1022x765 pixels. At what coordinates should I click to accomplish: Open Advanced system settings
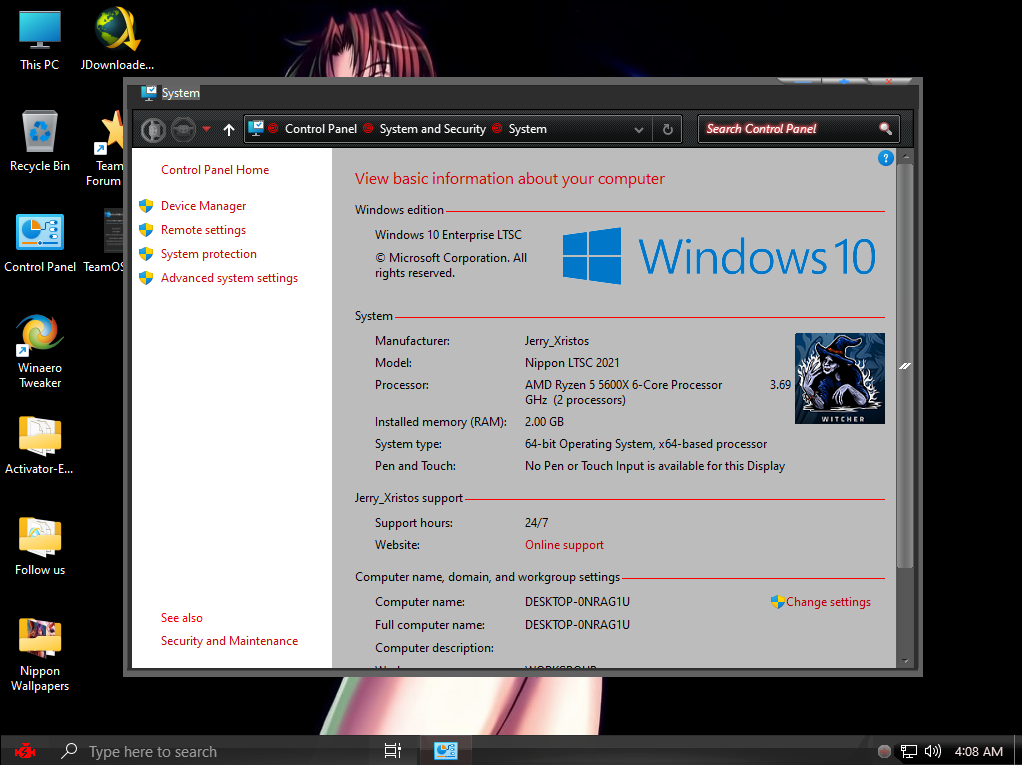coord(229,278)
